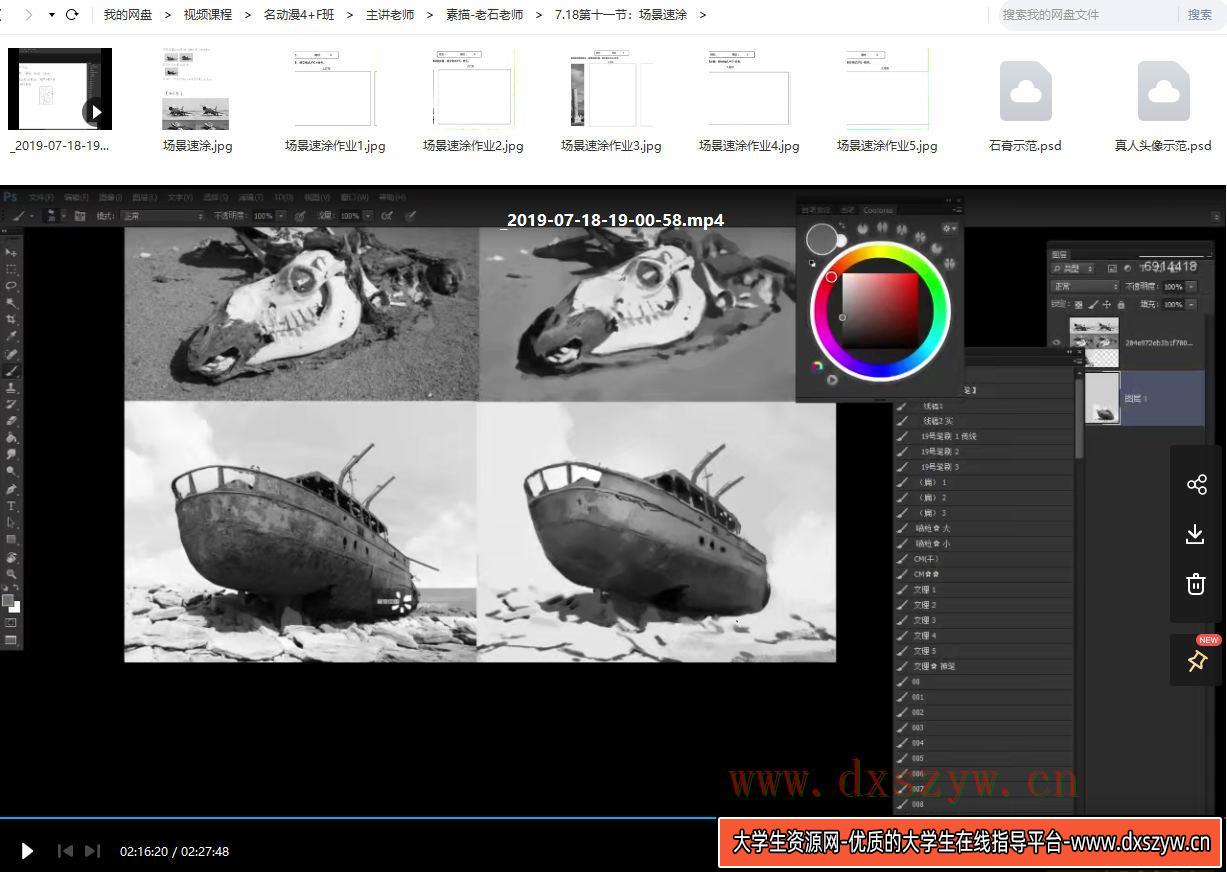
Task: Toggle airbrush mode in the options bar
Action: [387, 215]
